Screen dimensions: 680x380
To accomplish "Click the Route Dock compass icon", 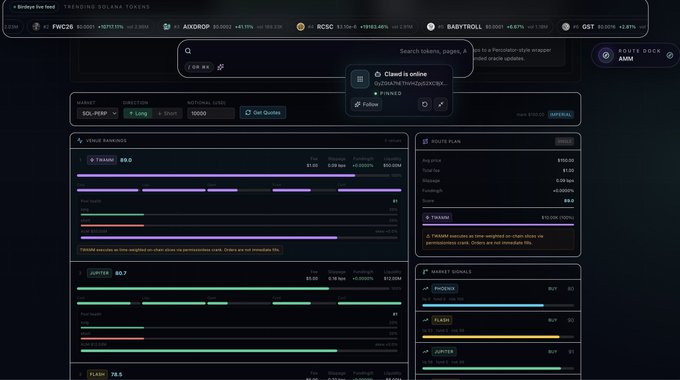I will point(606,55).
